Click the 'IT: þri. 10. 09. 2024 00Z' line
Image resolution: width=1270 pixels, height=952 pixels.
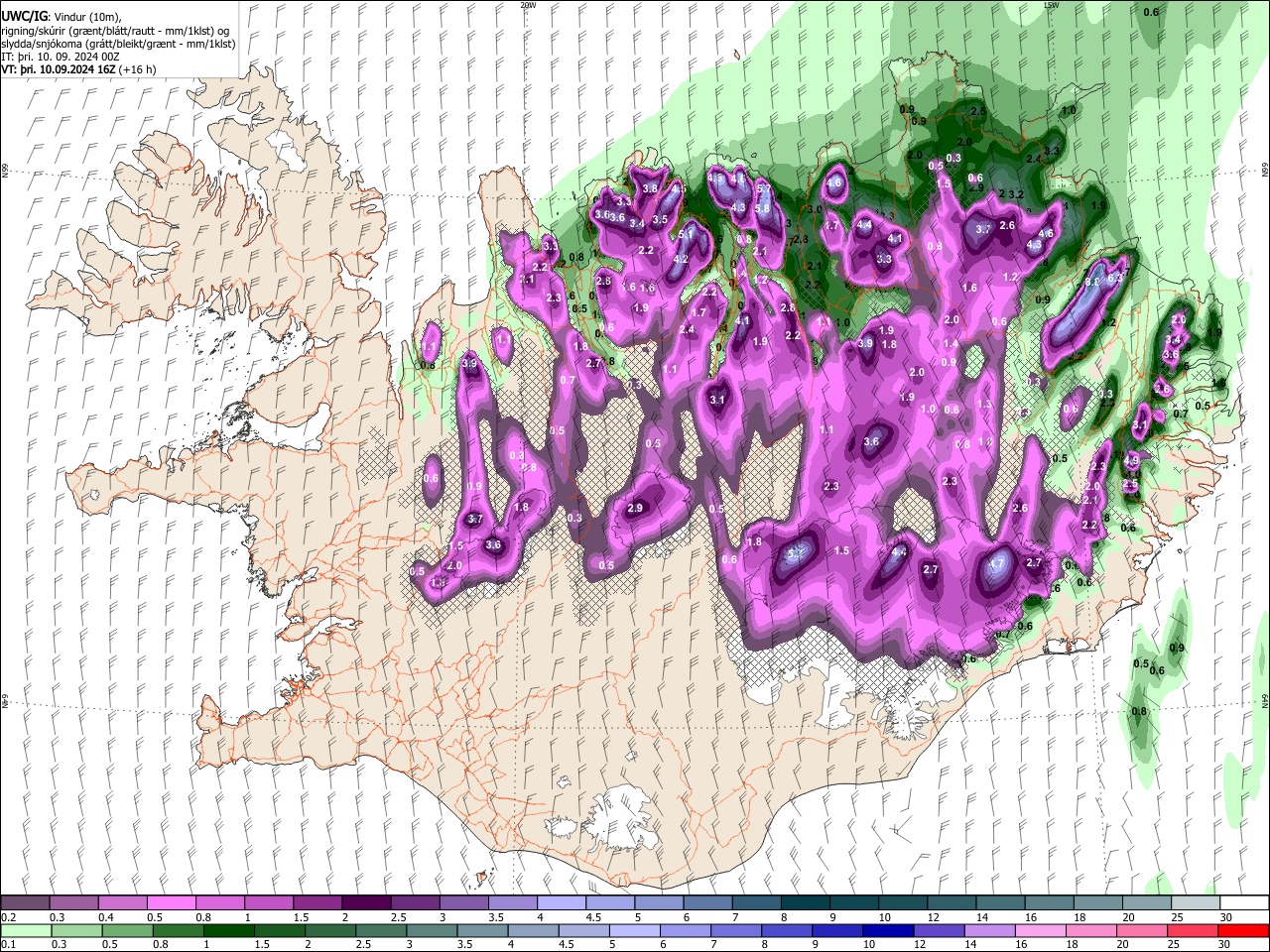tap(61, 58)
